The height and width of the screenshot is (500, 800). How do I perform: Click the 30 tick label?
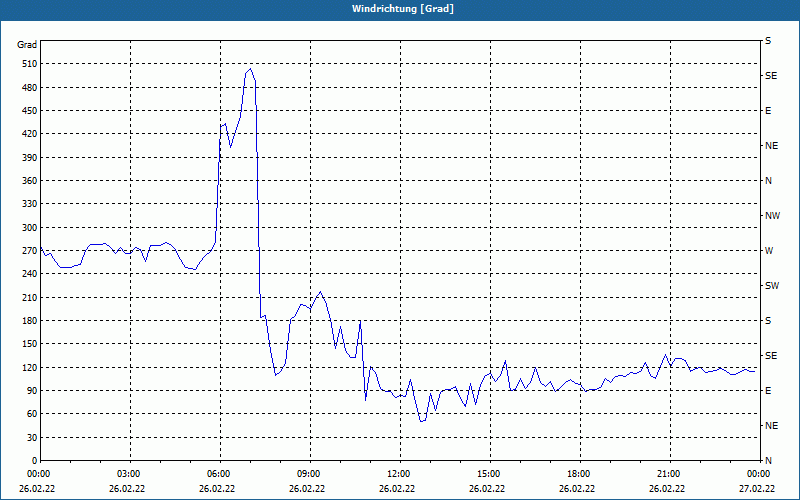(33, 437)
